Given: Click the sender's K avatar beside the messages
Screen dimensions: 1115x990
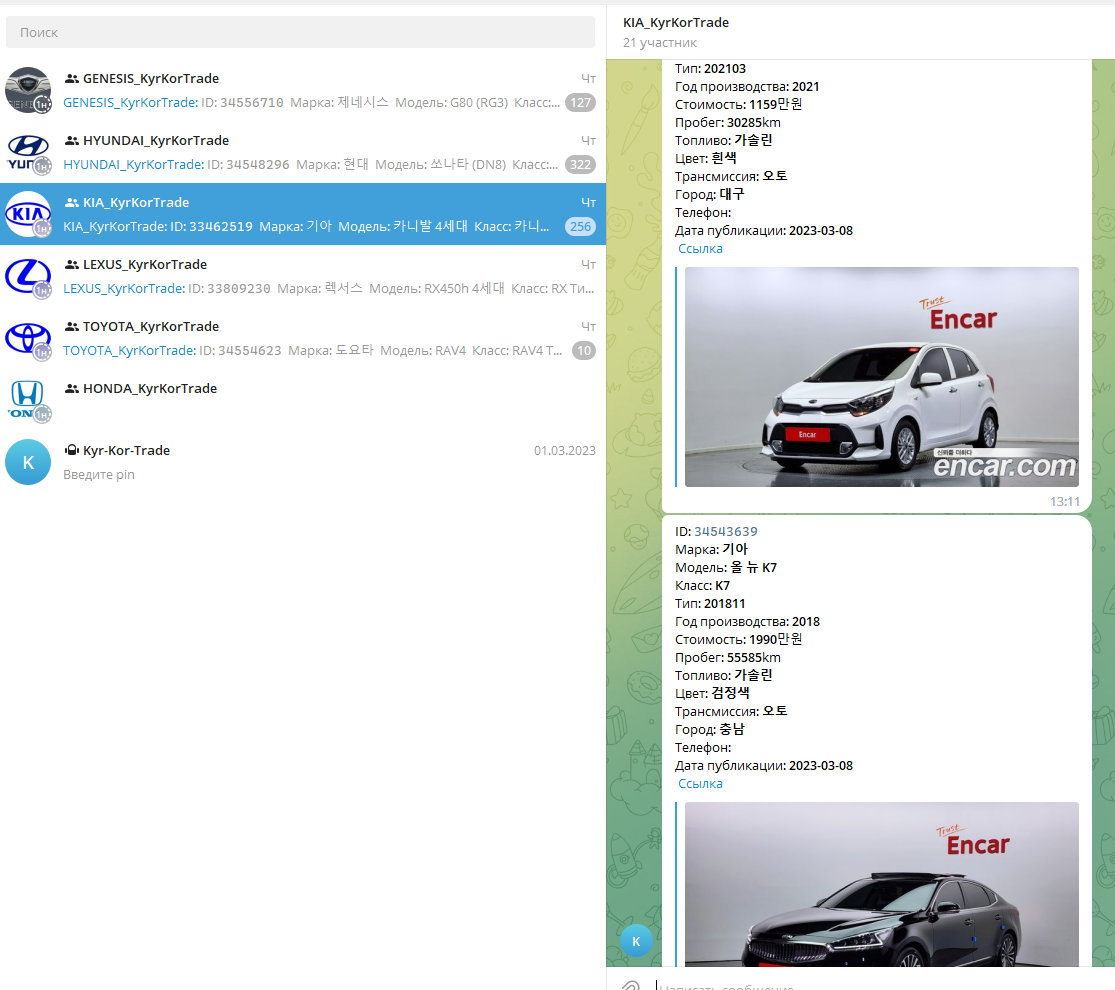Looking at the screenshot, I should click(636, 941).
